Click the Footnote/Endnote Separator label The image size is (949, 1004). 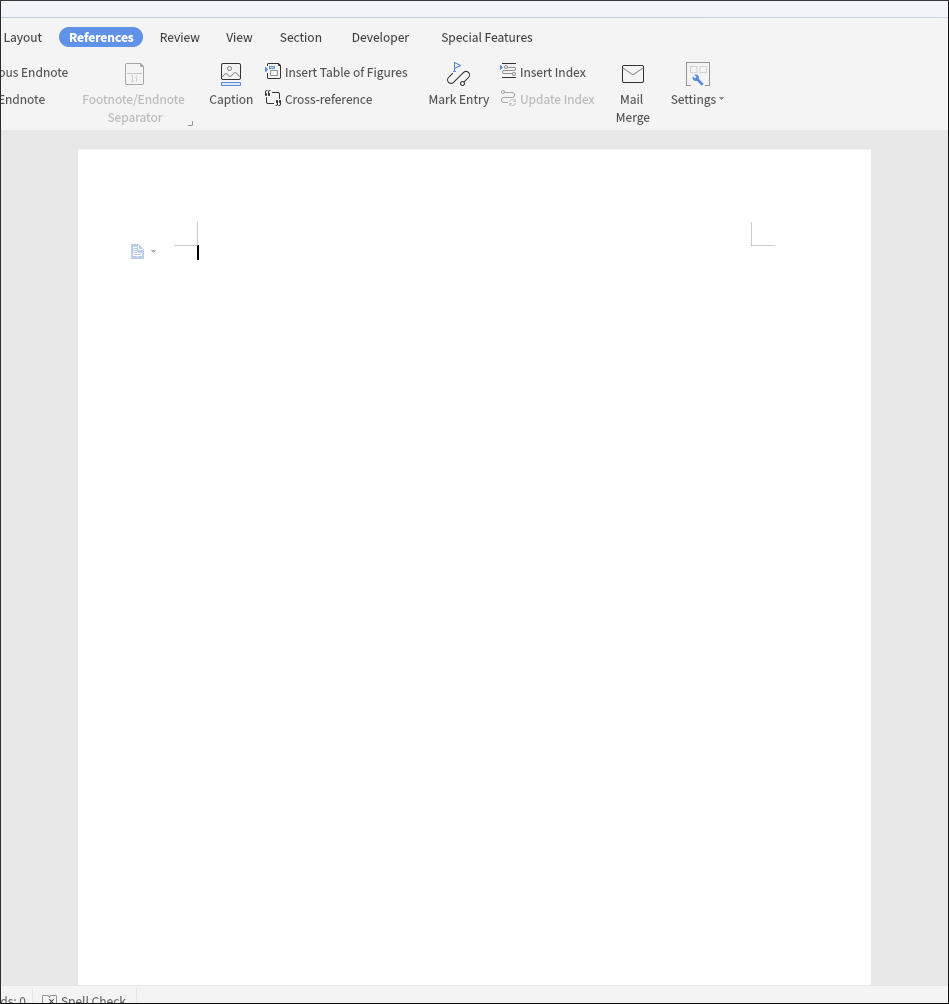point(134,108)
